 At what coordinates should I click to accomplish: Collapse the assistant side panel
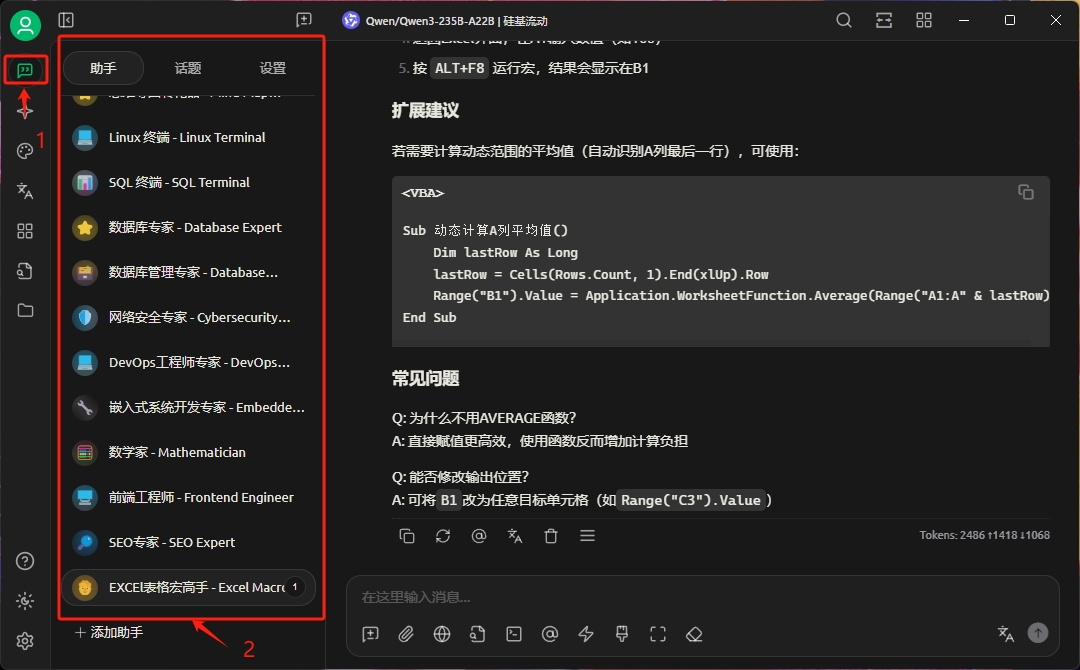click(66, 20)
